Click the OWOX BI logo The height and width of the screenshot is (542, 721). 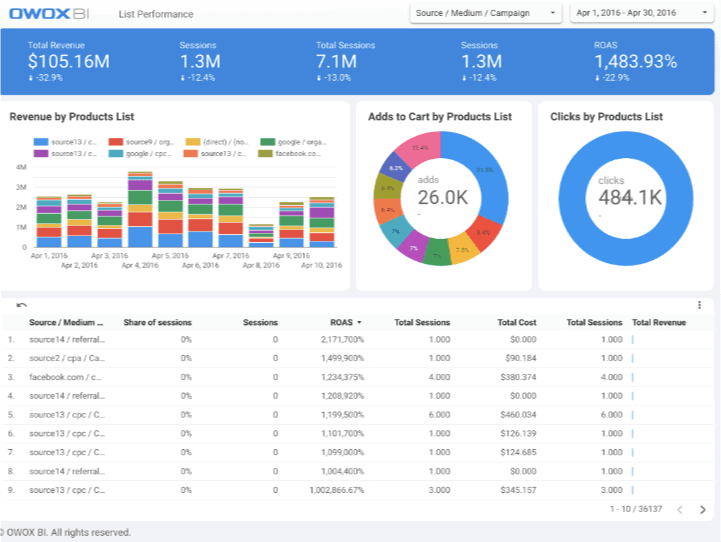point(49,13)
